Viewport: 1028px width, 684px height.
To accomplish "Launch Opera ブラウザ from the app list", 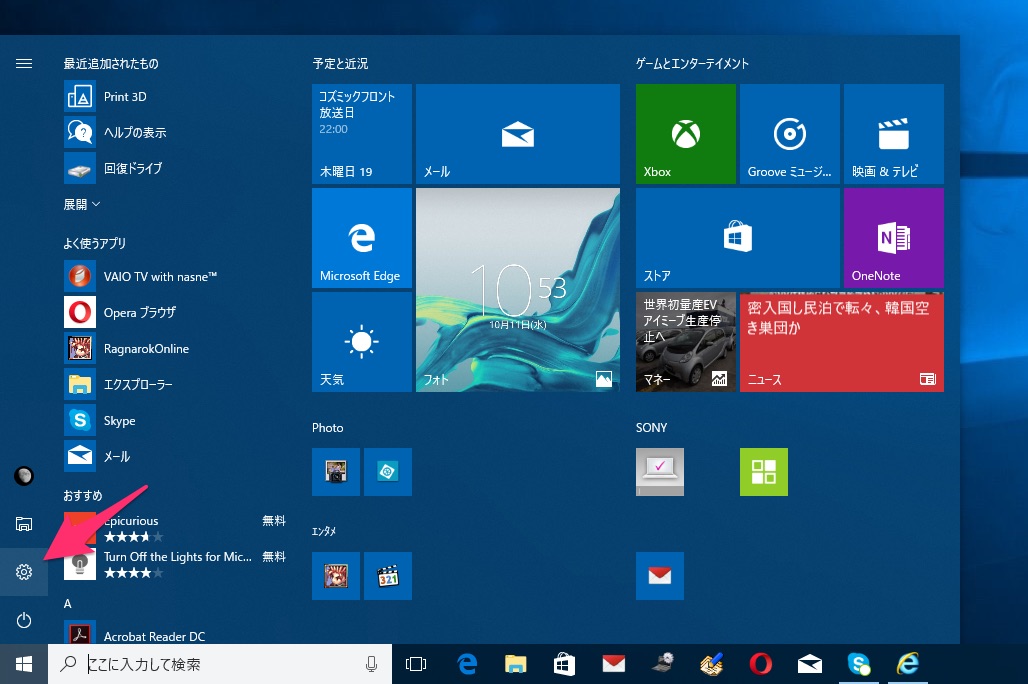I will [x=174, y=312].
